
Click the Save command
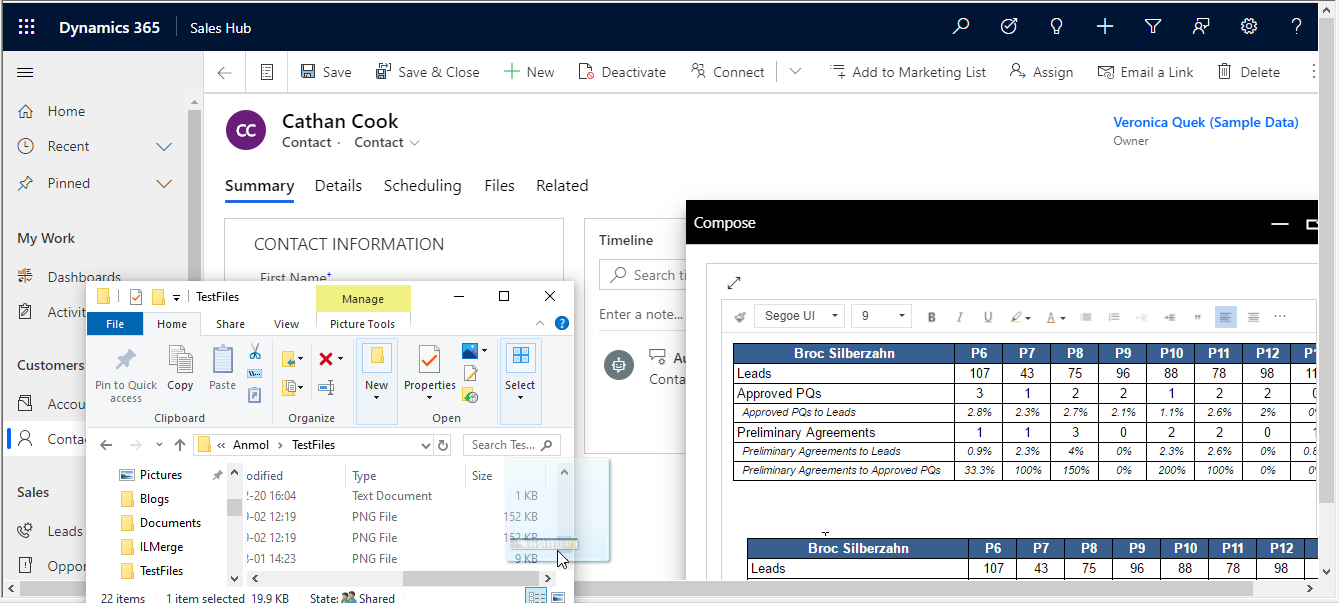coord(326,72)
